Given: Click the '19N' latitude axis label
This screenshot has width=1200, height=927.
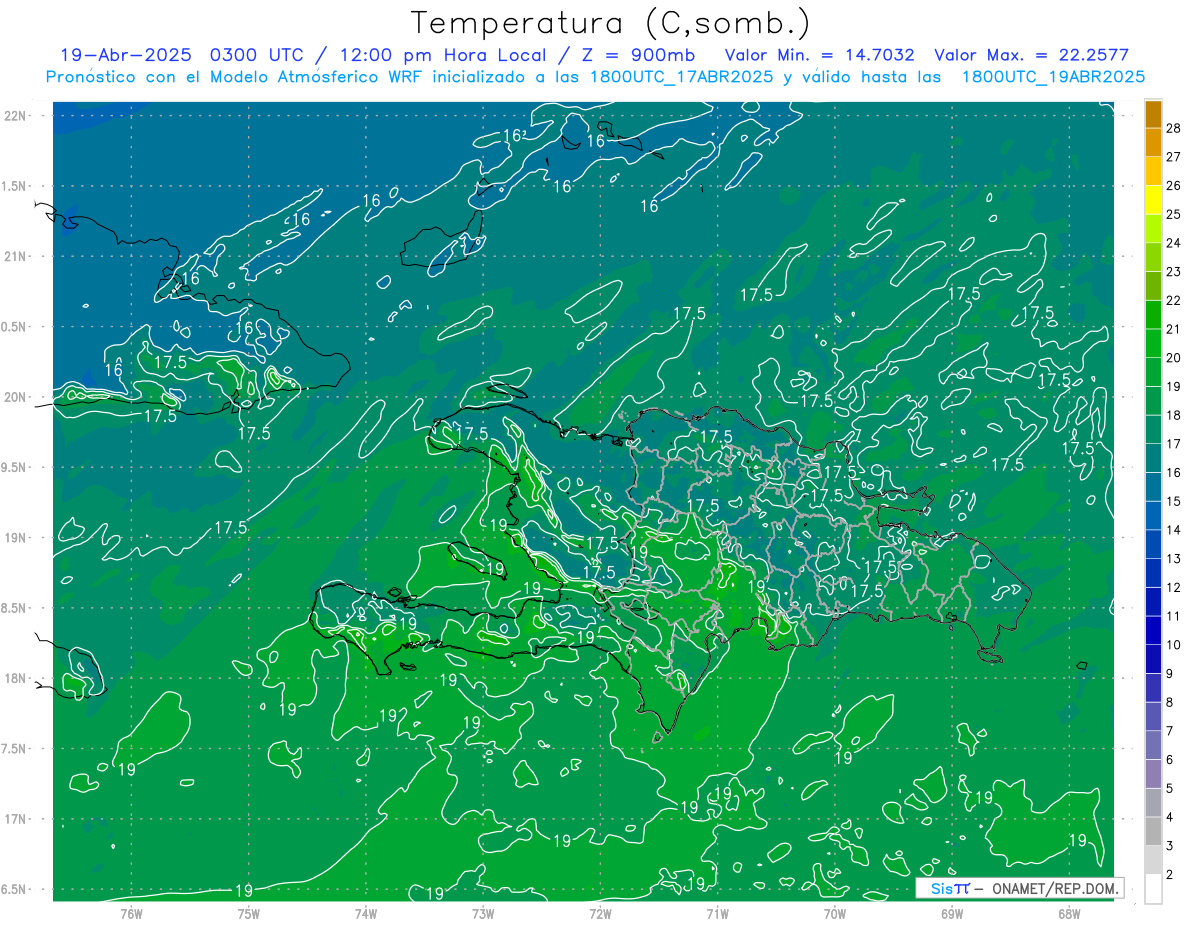Looking at the screenshot, I should [16, 538].
